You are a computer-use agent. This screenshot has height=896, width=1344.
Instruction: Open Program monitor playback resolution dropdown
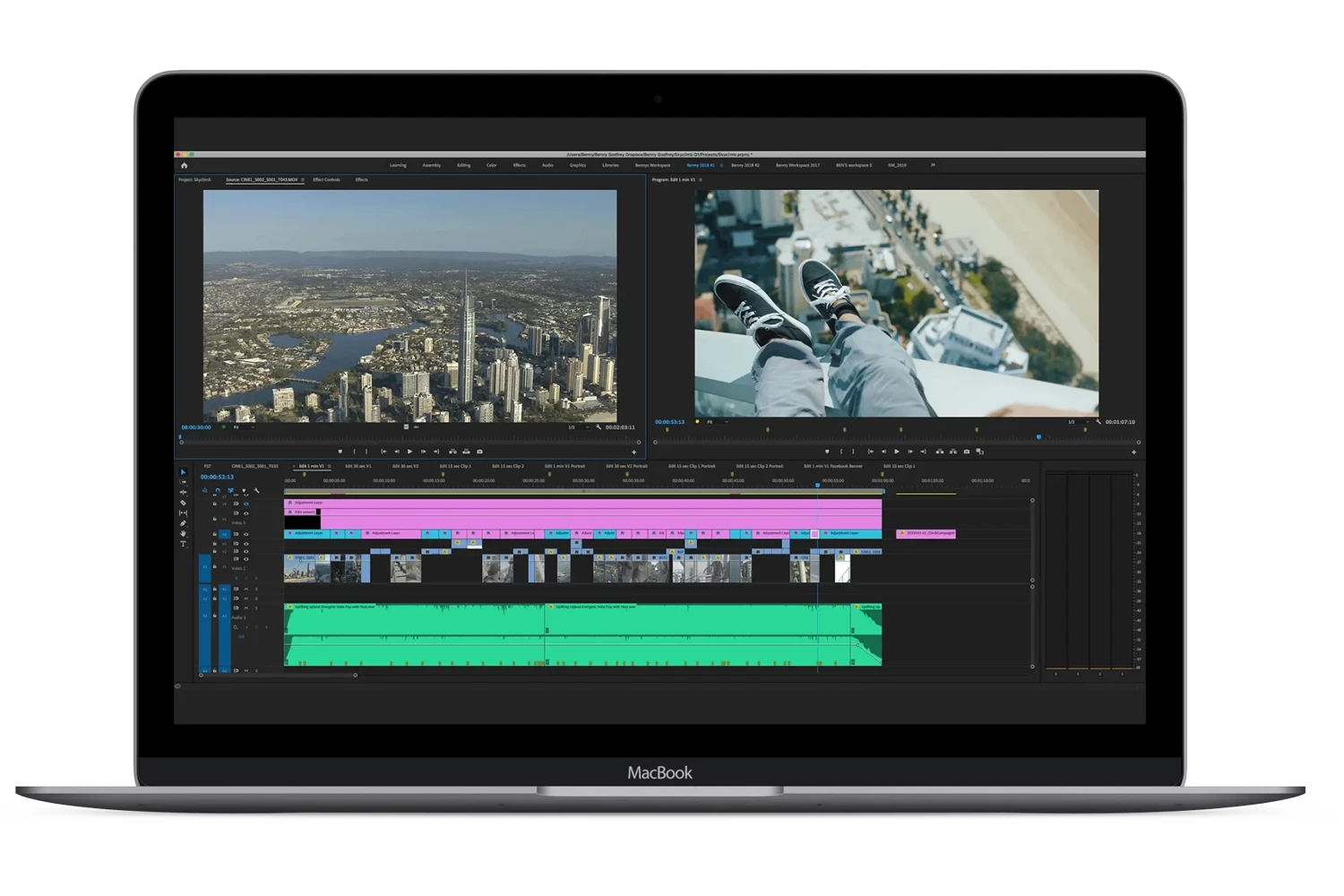(1078, 422)
